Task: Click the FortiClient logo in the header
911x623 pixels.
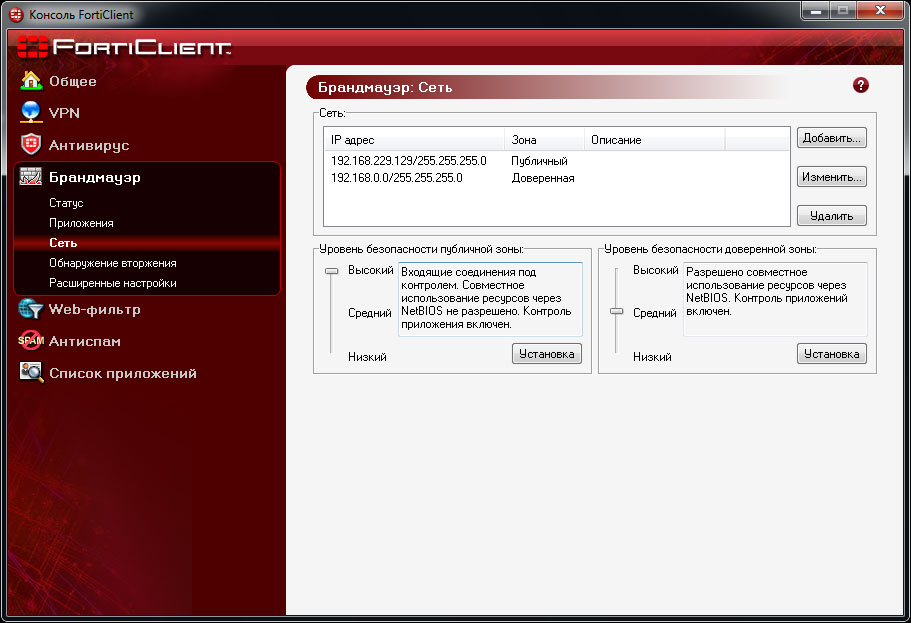Action: point(124,46)
